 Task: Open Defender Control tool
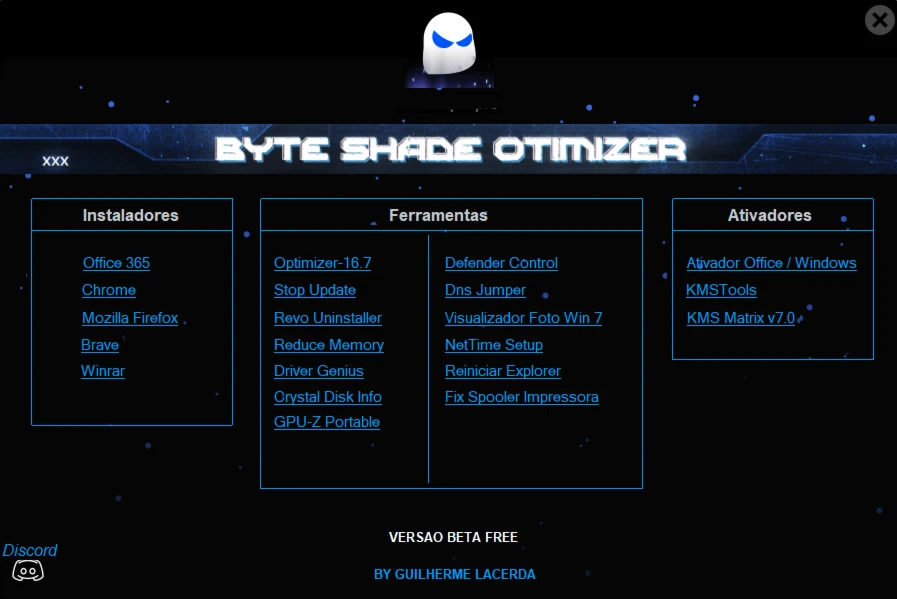[x=501, y=263]
